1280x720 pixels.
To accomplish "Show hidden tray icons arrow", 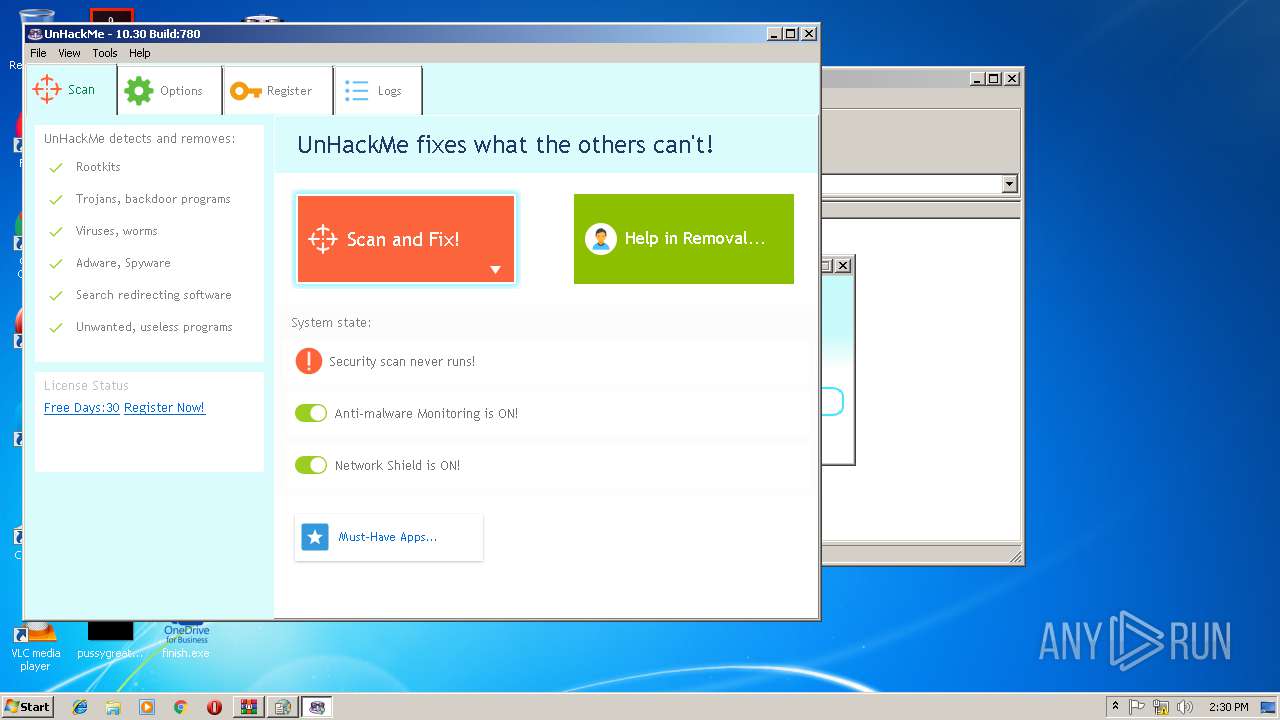I will 1115,707.
